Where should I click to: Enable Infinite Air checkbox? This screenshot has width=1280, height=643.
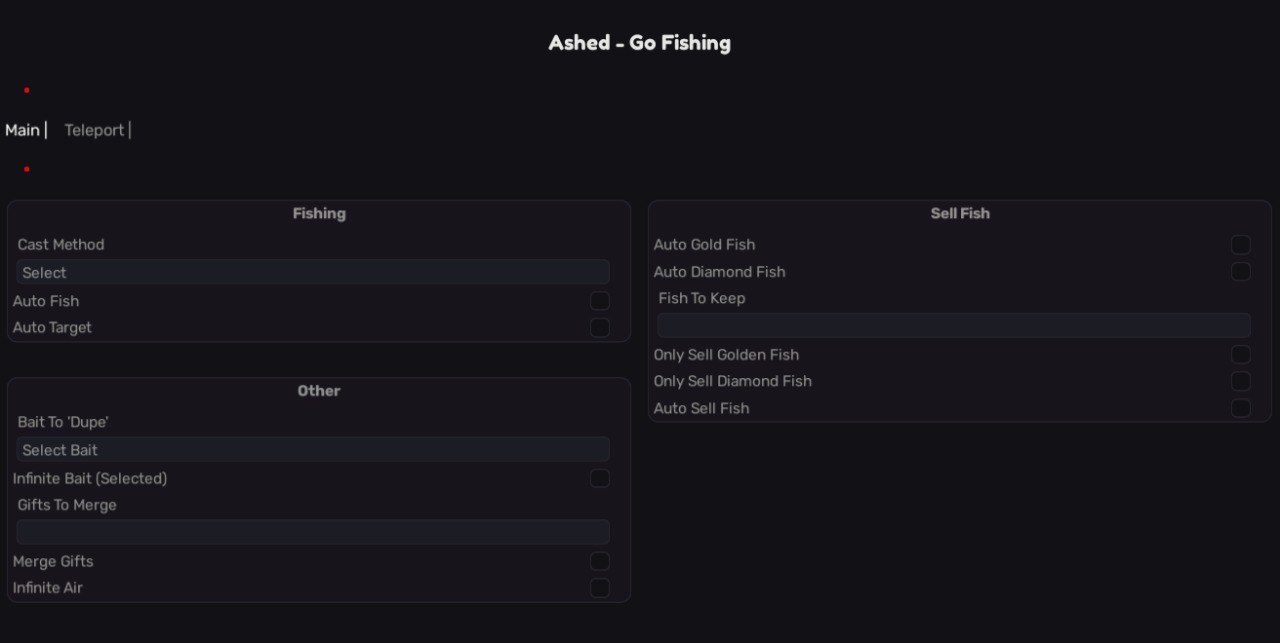(599, 588)
